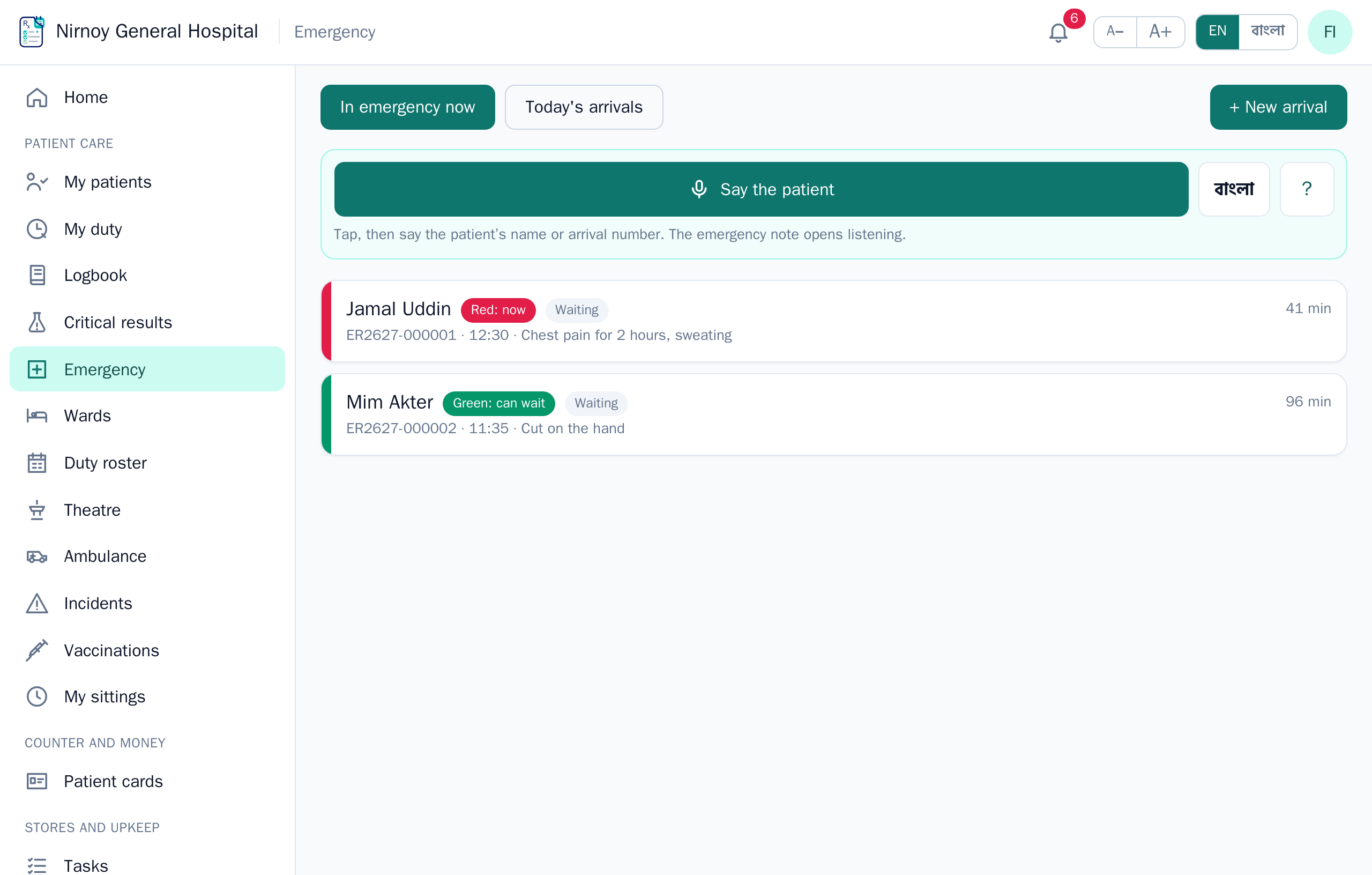The image size is (1372, 875).
Task: Click arrival number ER2627-000002 line
Action: (486, 429)
